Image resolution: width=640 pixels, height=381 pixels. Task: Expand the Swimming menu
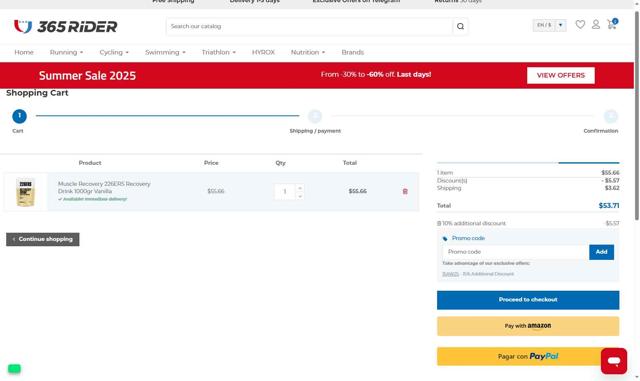(165, 52)
